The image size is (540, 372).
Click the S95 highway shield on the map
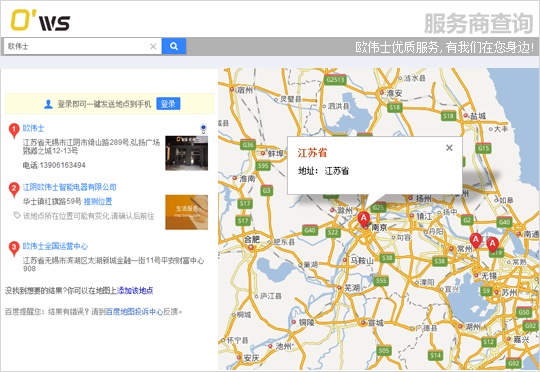(x=262, y=166)
